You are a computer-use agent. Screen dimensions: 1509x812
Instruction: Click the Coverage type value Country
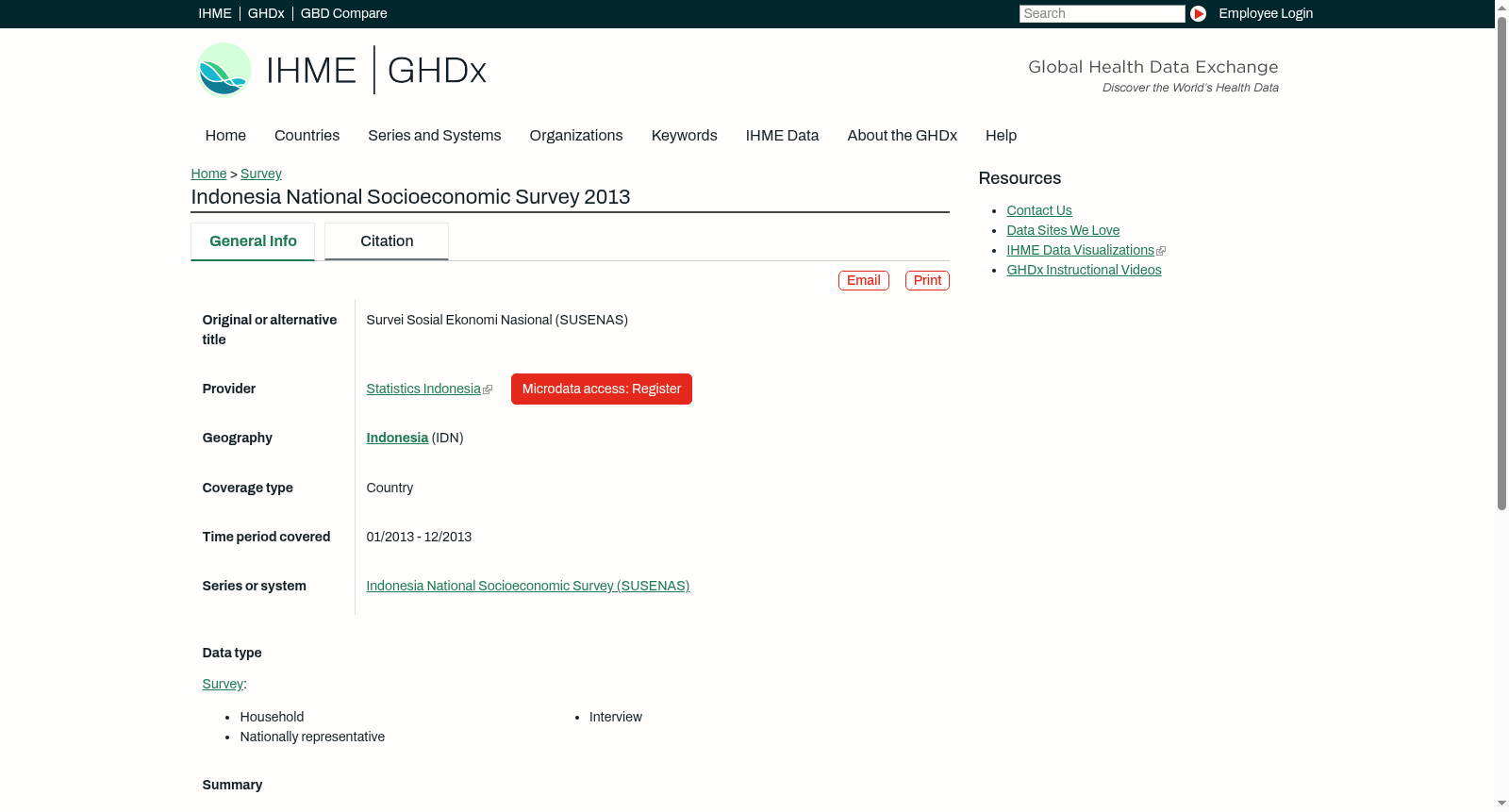click(390, 488)
